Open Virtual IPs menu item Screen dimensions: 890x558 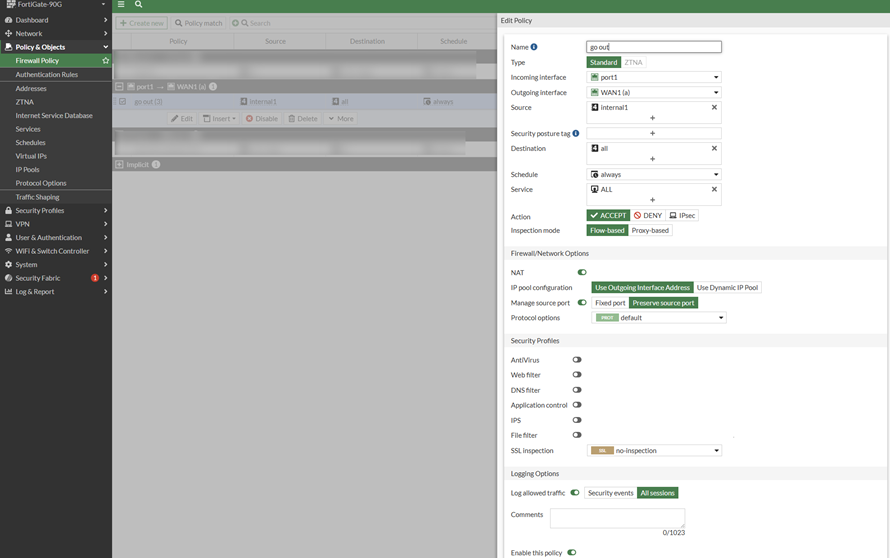coord(31,156)
